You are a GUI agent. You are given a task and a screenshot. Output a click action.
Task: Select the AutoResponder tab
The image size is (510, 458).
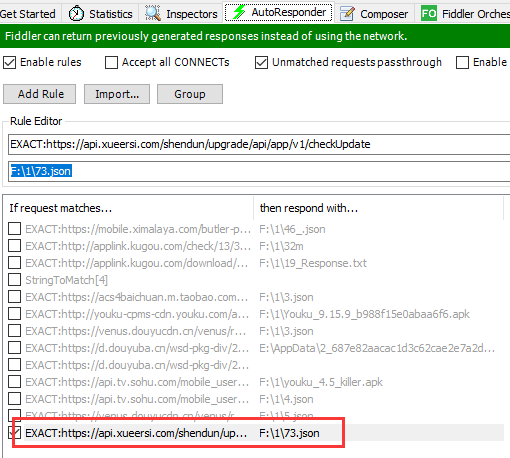(279, 13)
